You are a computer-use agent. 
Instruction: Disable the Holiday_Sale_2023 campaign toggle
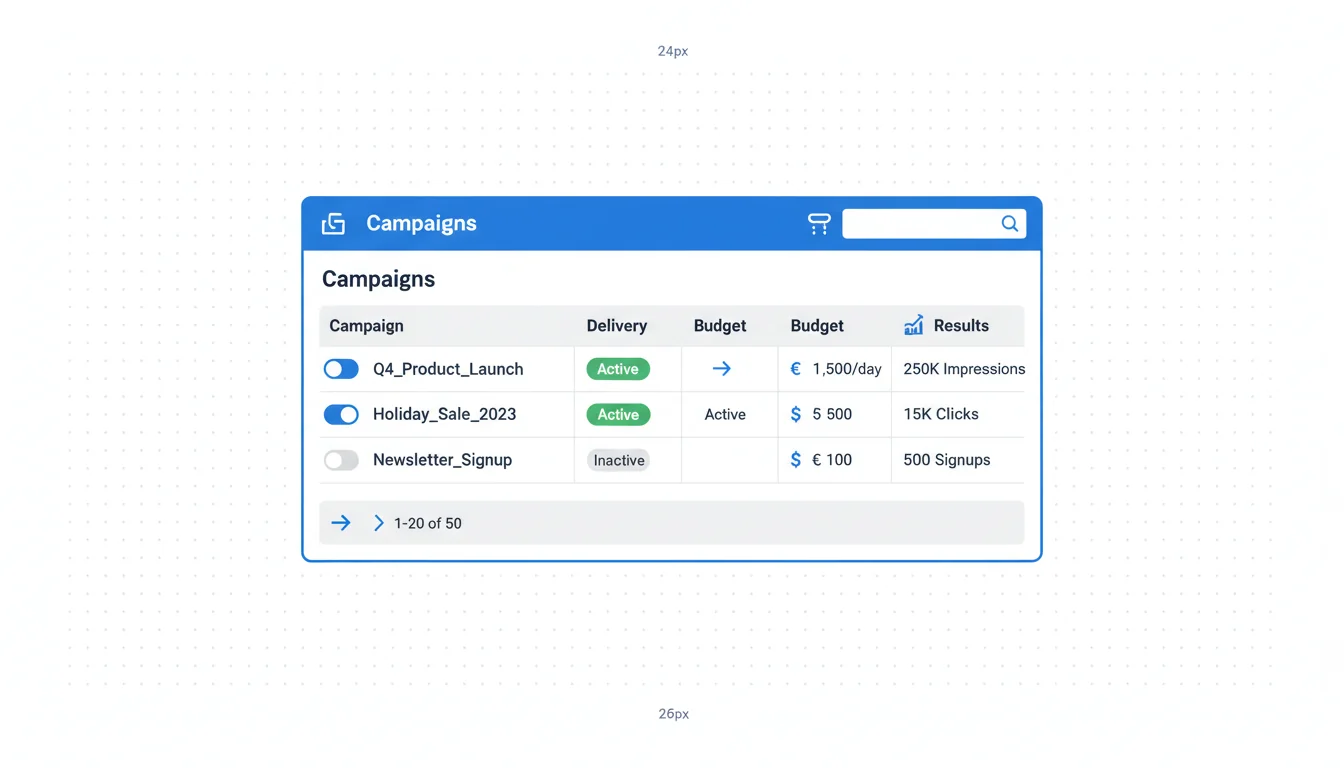pos(341,414)
